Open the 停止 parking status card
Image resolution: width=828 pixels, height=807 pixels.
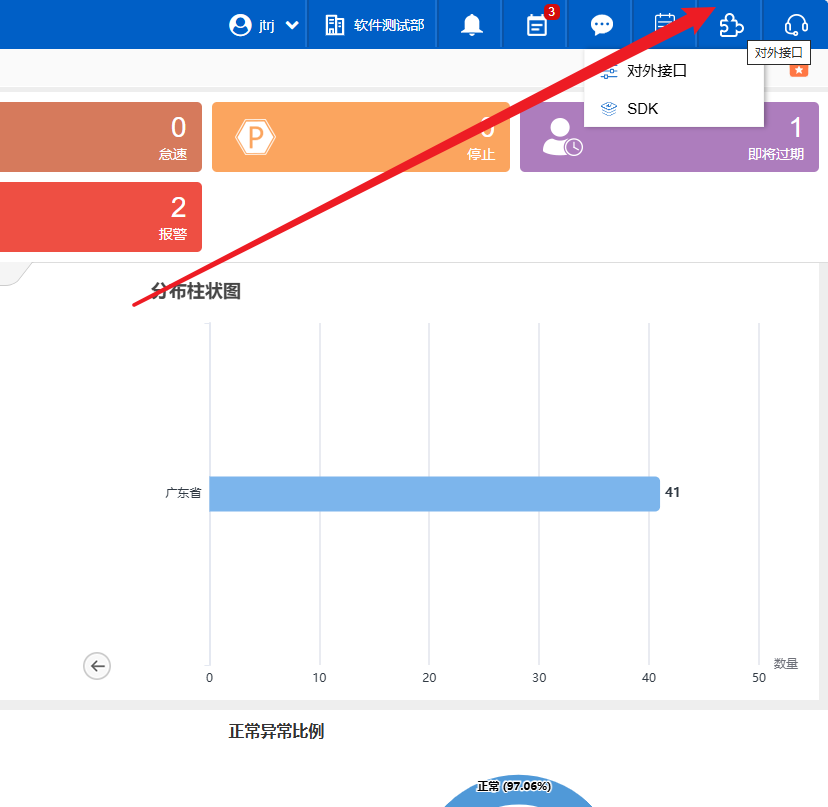pos(360,137)
